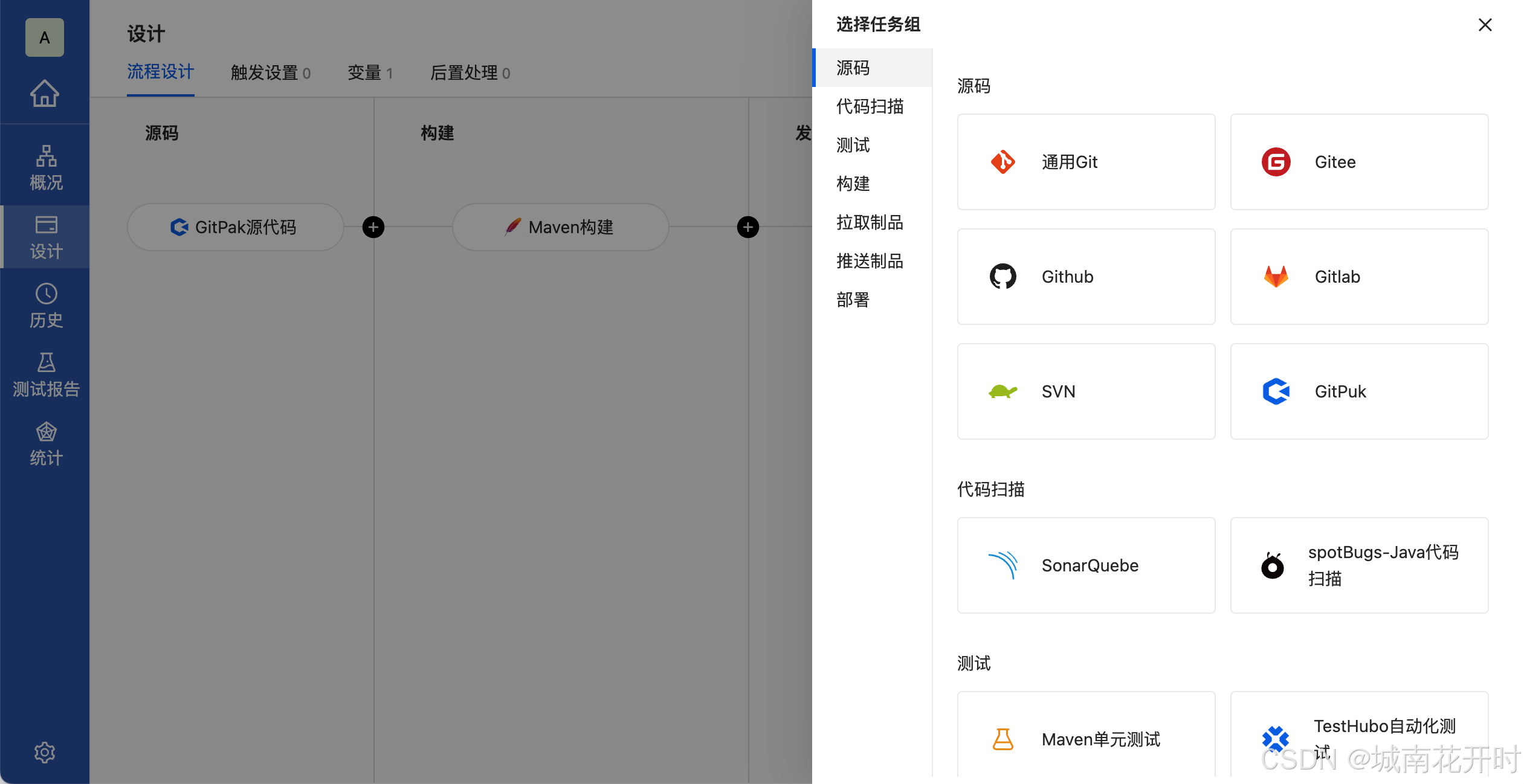Switch to 触发设置 tab
This screenshot has height=784, width=1524.
coord(271,73)
